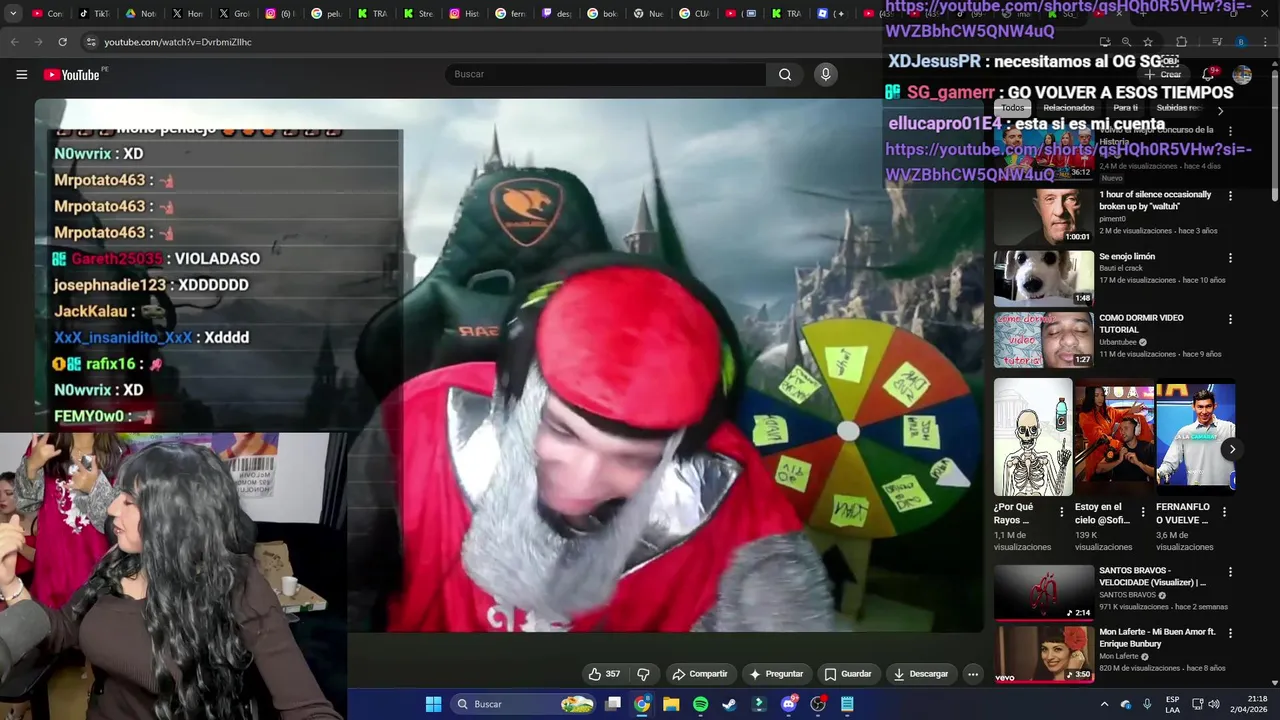Switch to the Twitch 'des' browser tab

(x=556, y=14)
